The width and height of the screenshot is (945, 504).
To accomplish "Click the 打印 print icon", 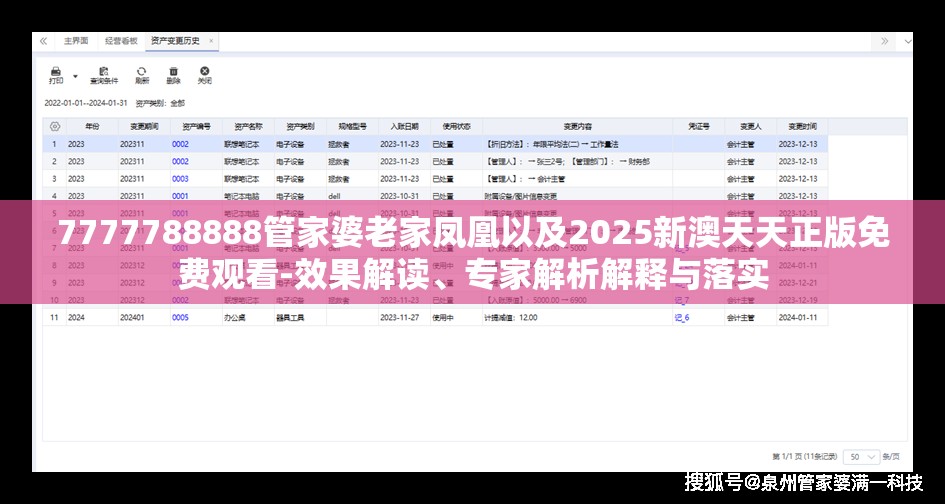I will (x=55, y=75).
